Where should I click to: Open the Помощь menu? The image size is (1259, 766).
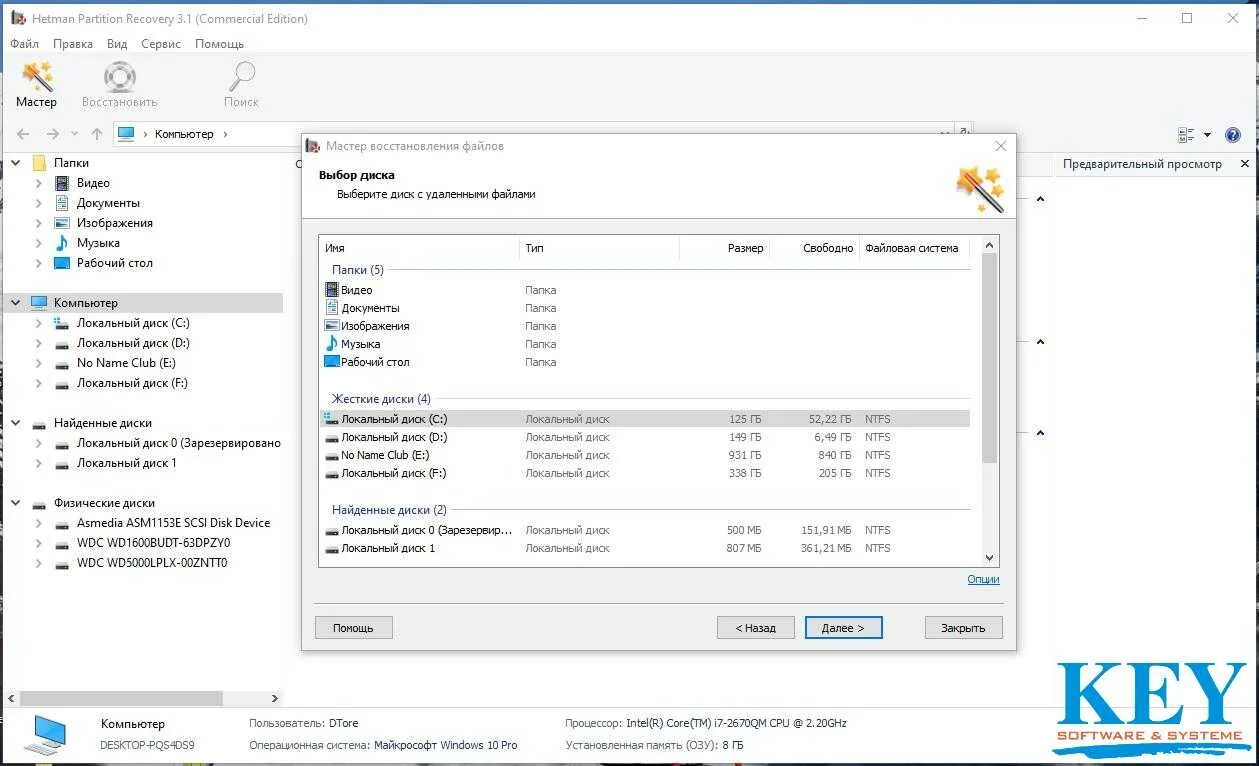click(219, 44)
